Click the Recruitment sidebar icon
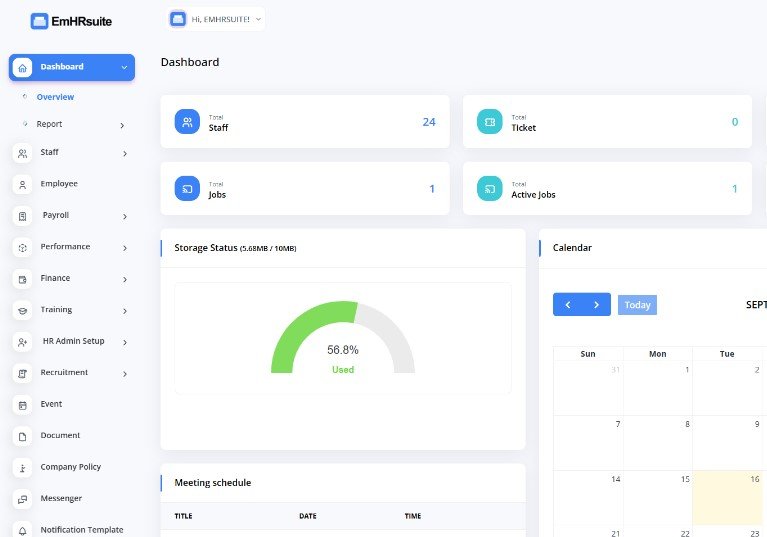Image resolution: width=767 pixels, height=537 pixels. pyautogui.click(x=23, y=374)
